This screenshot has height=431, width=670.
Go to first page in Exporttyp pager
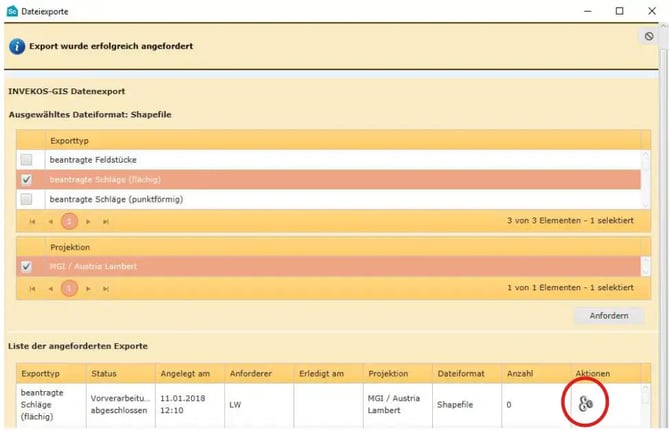[32, 221]
